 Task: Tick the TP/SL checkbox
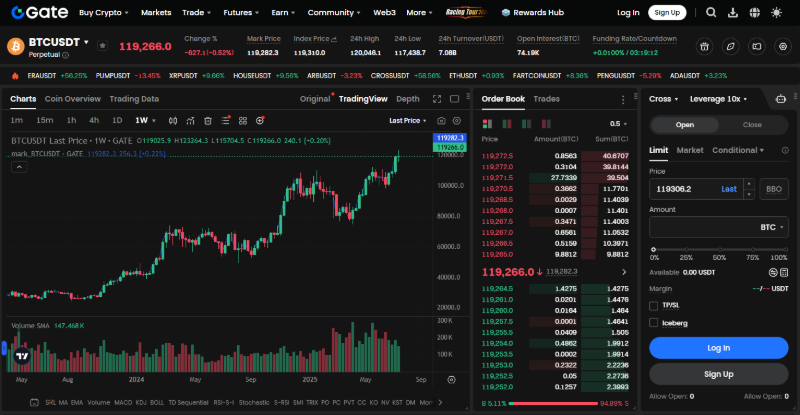(x=654, y=306)
